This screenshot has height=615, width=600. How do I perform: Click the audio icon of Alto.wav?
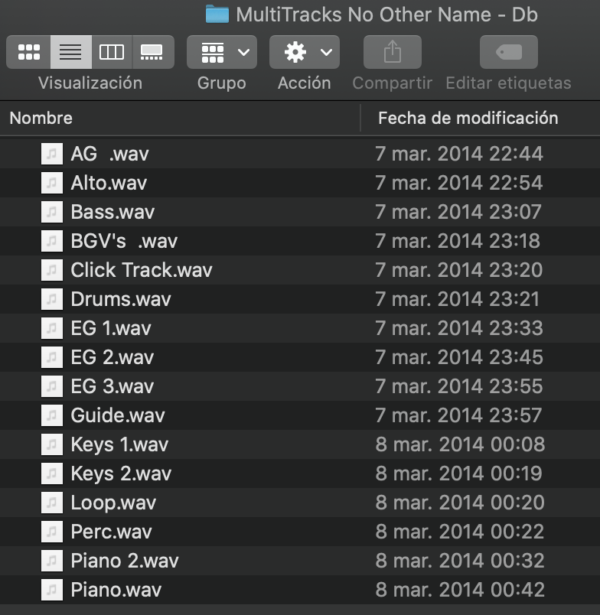(x=52, y=183)
